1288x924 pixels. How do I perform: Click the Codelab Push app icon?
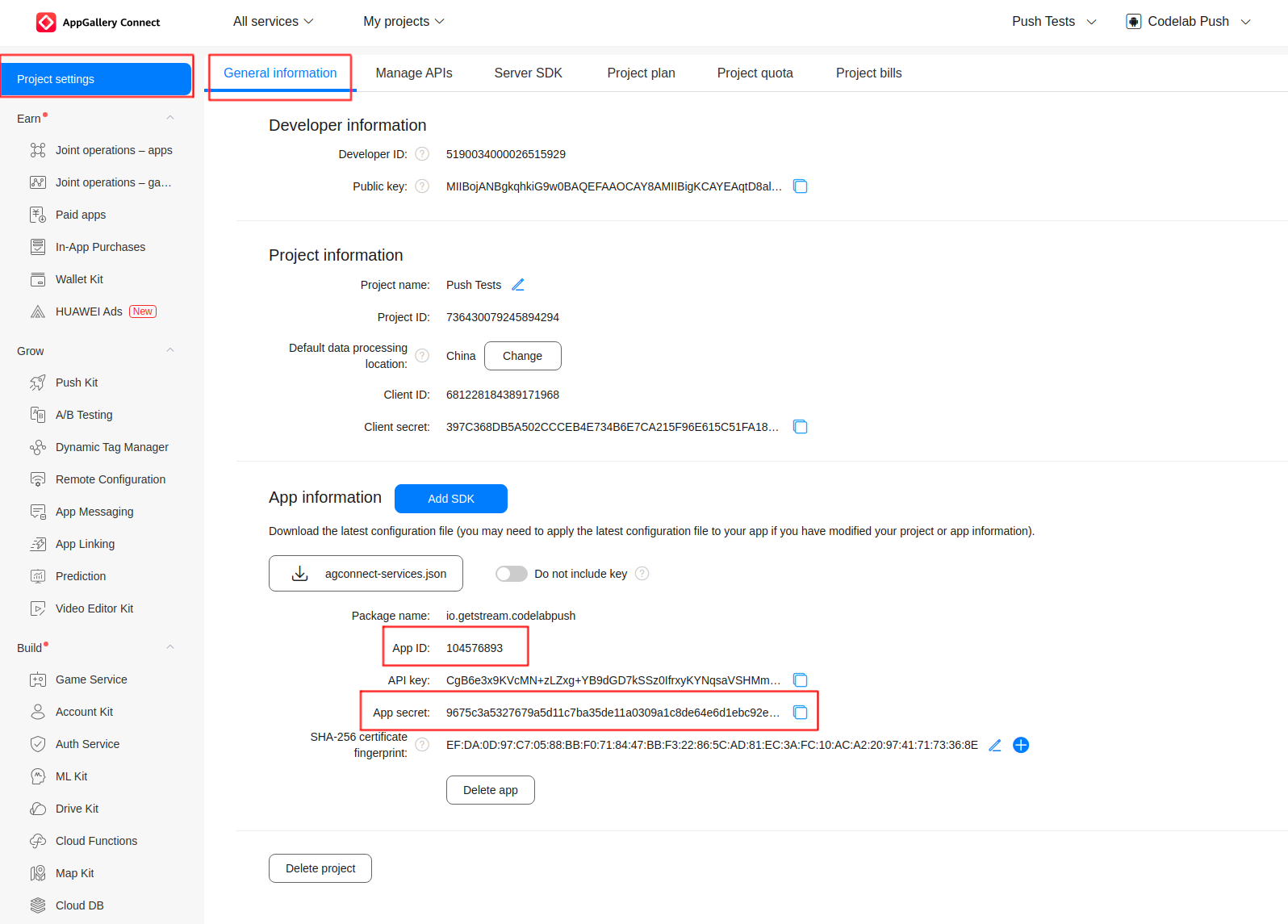(x=1134, y=22)
